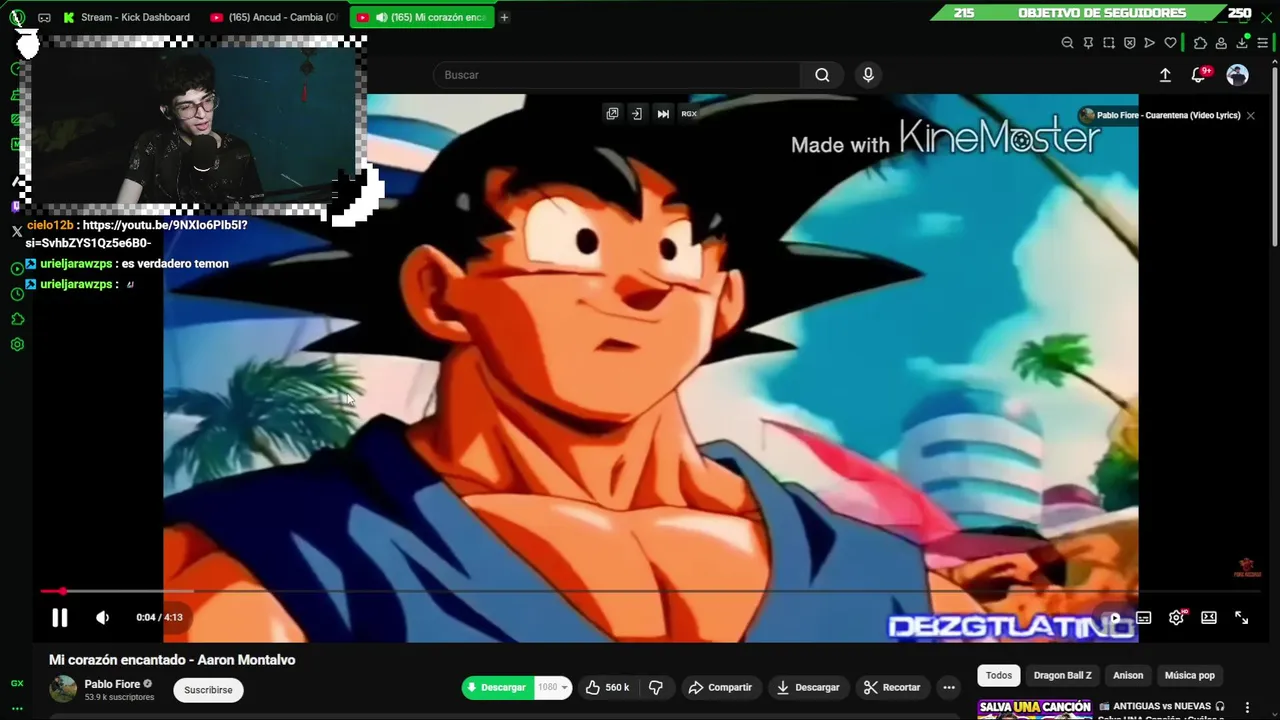Screen dimensions: 1280x720
Task: Click the GX sidebar icon at bottom
Action: click(x=17, y=684)
